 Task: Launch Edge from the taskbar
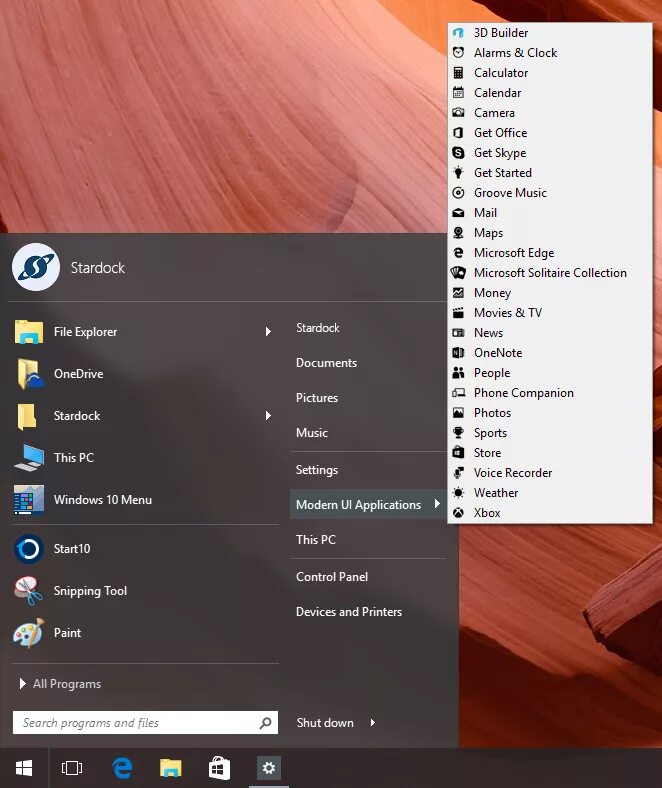(x=122, y=767)
